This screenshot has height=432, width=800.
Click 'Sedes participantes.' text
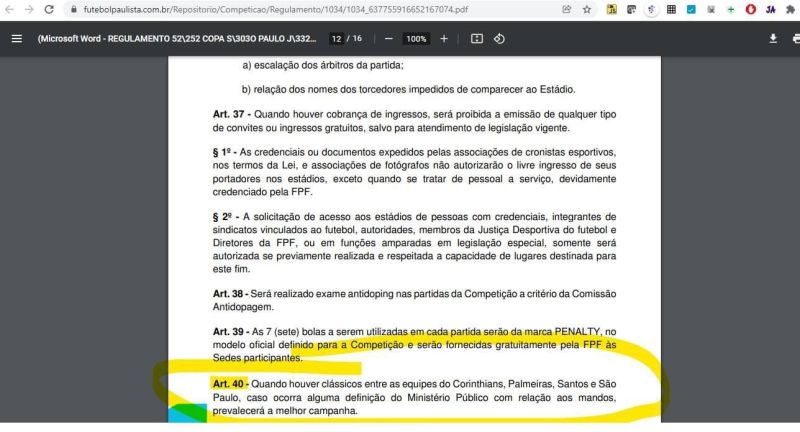click(258, 358)
